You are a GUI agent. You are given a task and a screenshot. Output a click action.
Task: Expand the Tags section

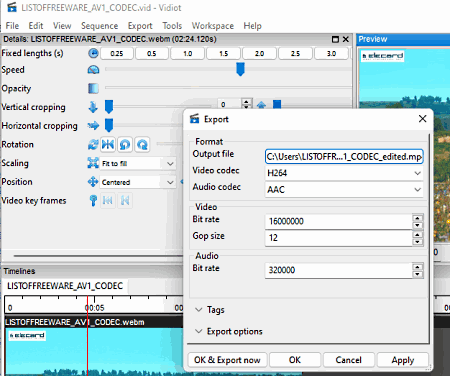(x=210, y=310)
